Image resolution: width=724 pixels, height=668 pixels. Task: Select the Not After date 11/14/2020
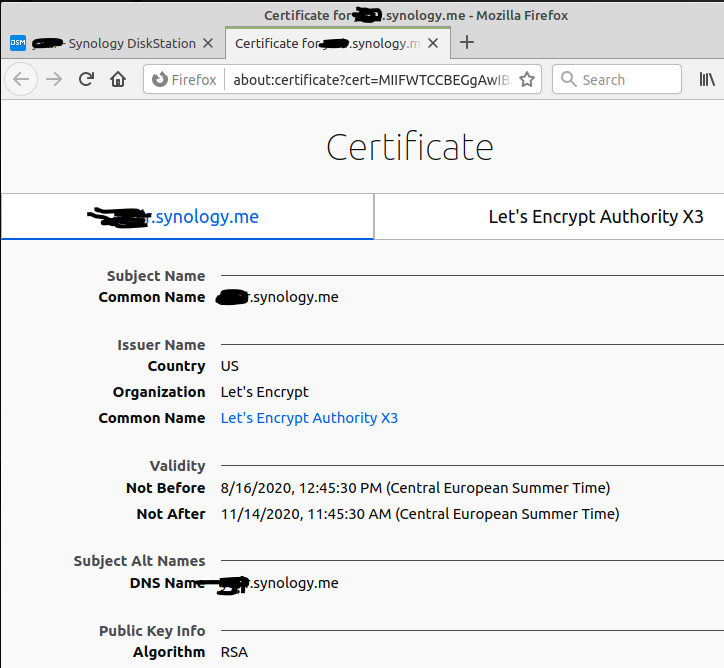[420, 514]
